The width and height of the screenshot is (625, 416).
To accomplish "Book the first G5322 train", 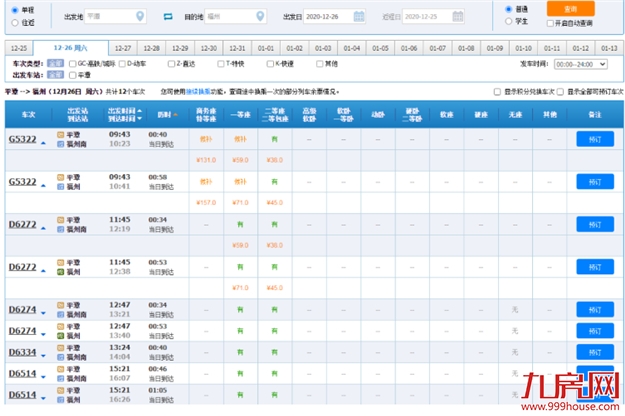I will (x=595, y=139).
